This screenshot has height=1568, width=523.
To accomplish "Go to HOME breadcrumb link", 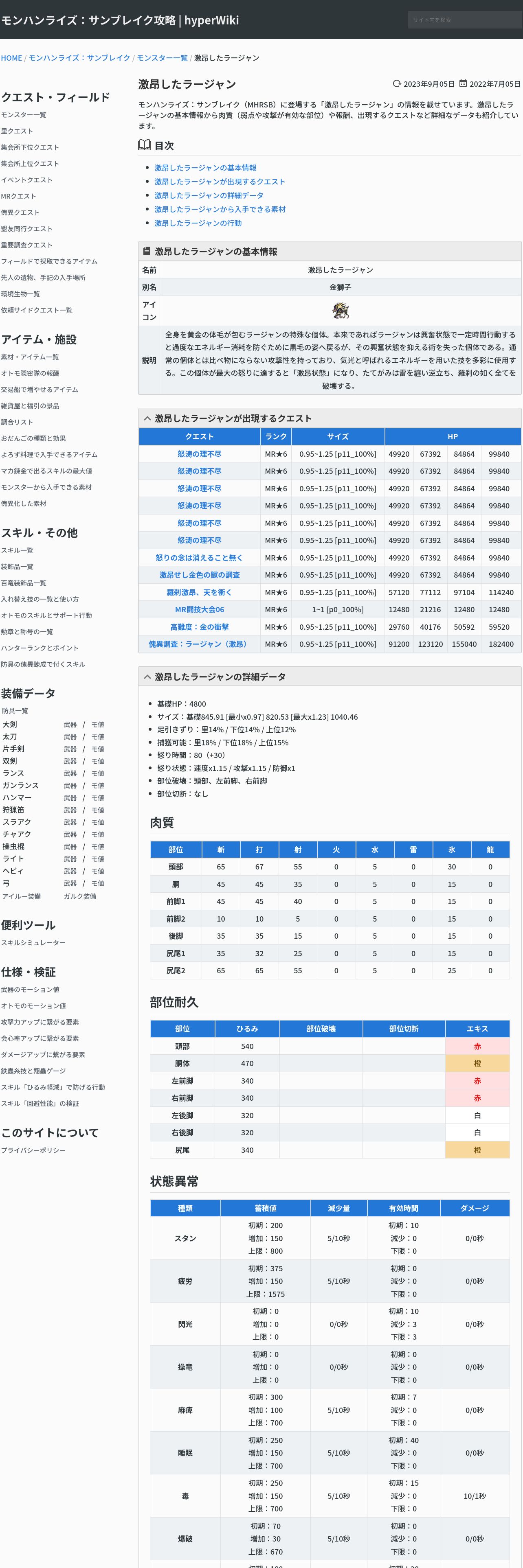I will tap(11, 58).
